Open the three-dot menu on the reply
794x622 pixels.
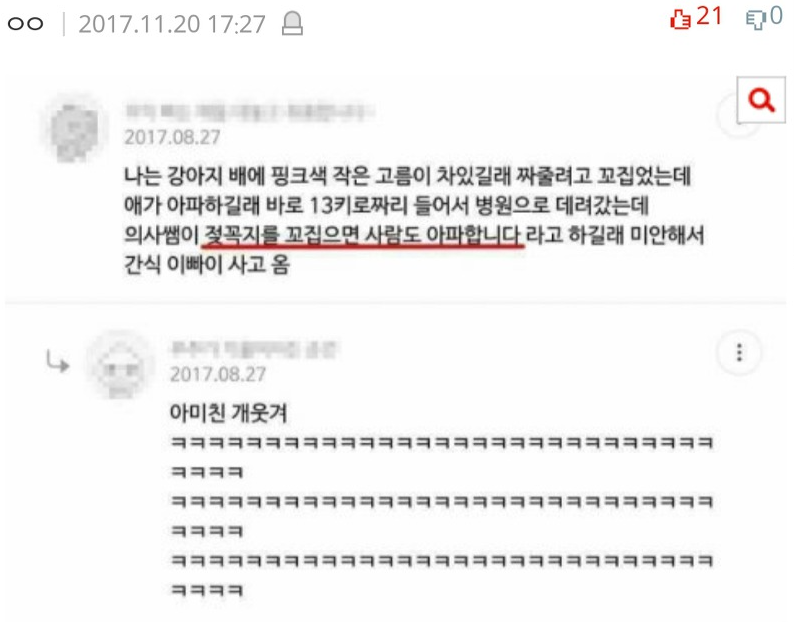pyautogui.click(x=739, y=353)
